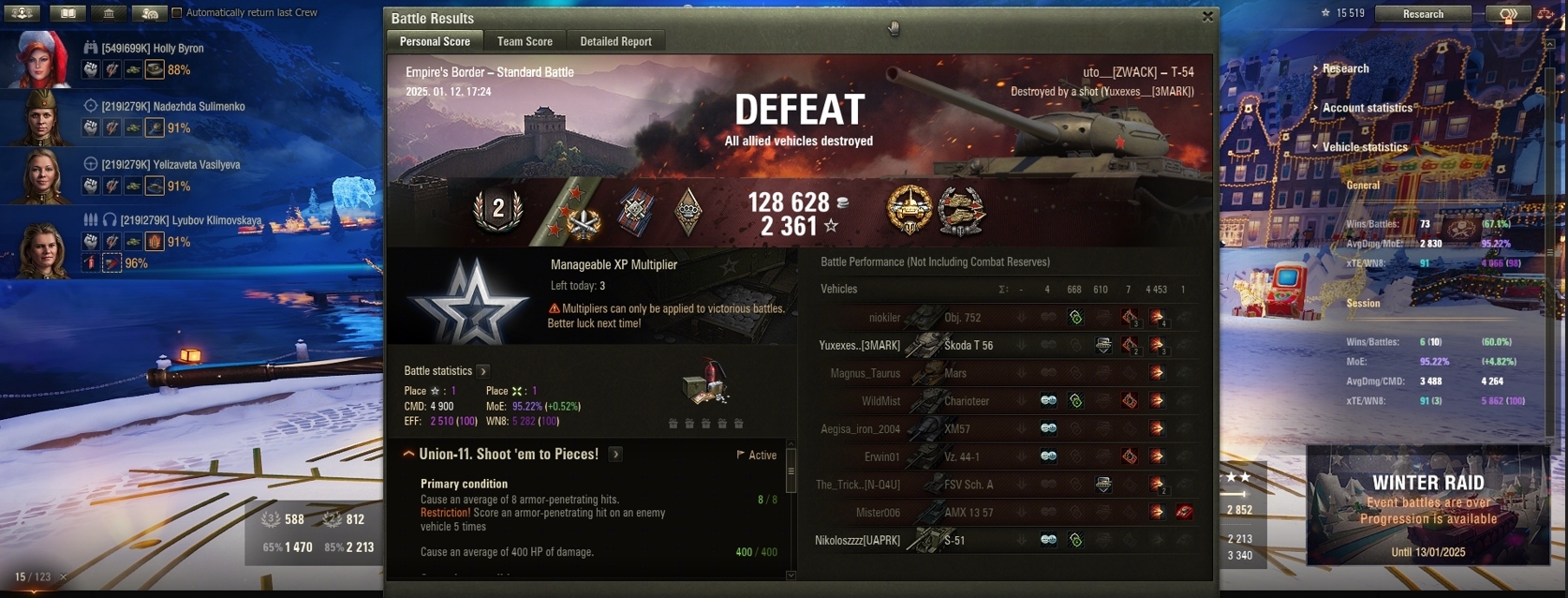The height and width of the screenshot is (598, 1568).
Task: Open the Detailed Report tab
Action: 615,41
